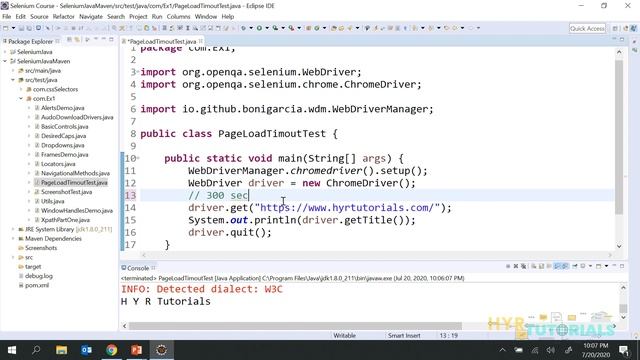Click Remove Launch icon in Console
This screenshot has width=640, height=360.
click(516, 266)
